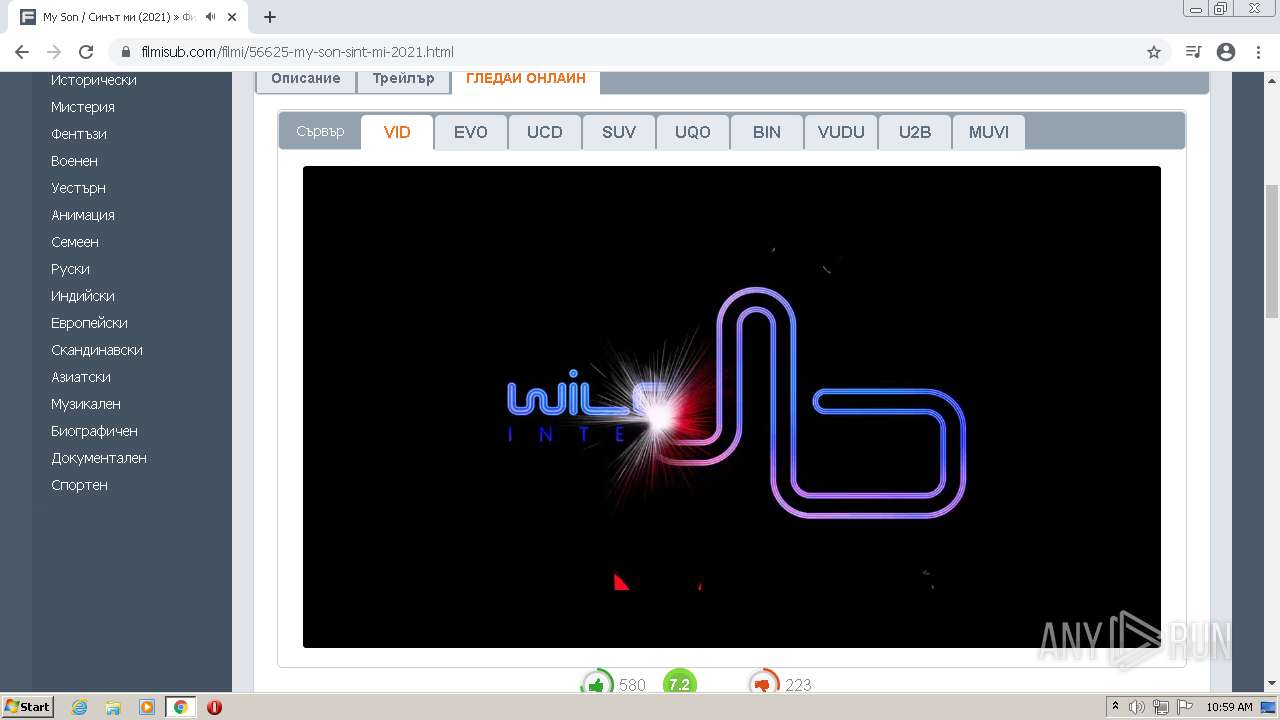Reload the filmisub page

click(x=86, y=52)
